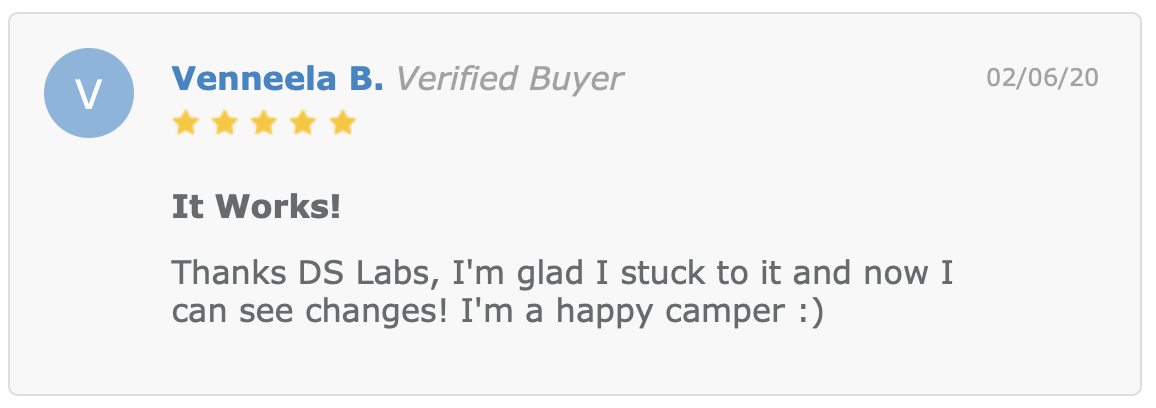Select the fourth rating star
The height and width of the screenshot is (408, 1156).
coord(303,122)
